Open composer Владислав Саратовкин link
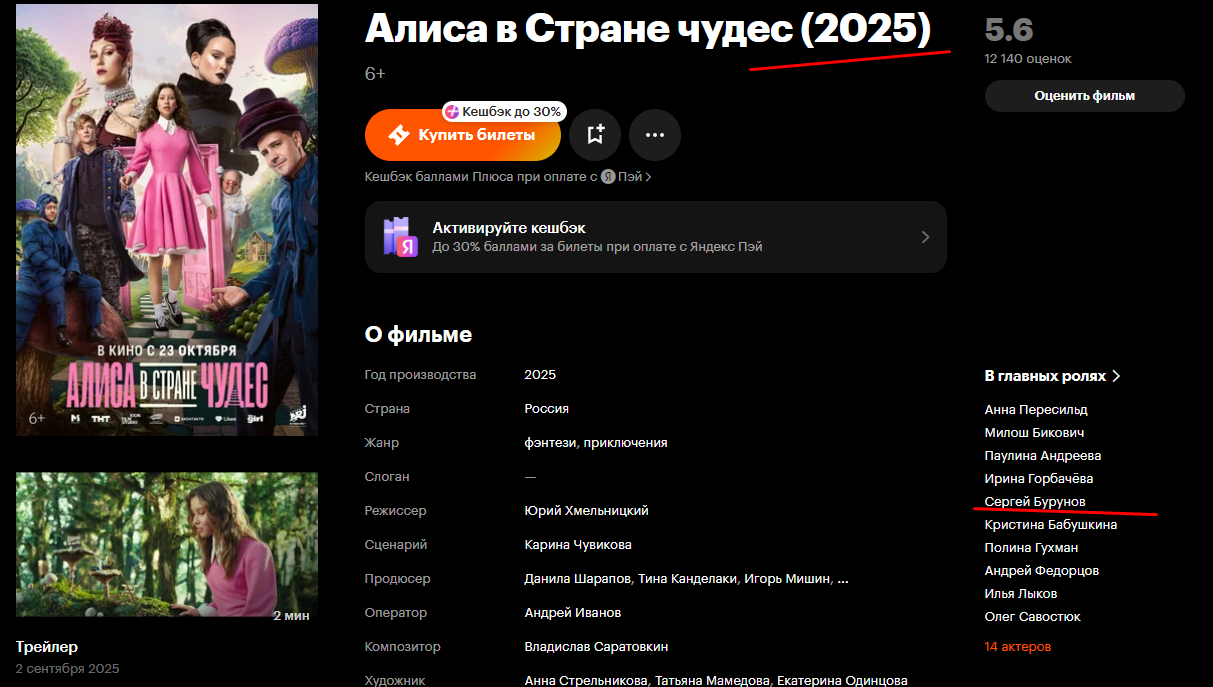Screen dimensions: 1213x687 click(x=596, y=647)
